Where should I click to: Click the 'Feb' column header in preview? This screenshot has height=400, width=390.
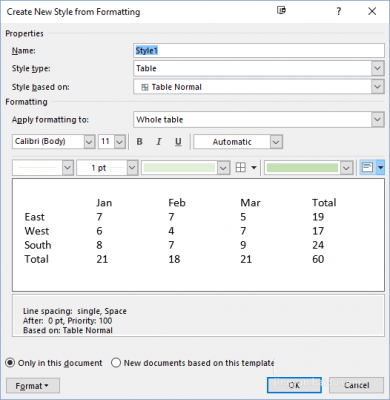(177, 203)
